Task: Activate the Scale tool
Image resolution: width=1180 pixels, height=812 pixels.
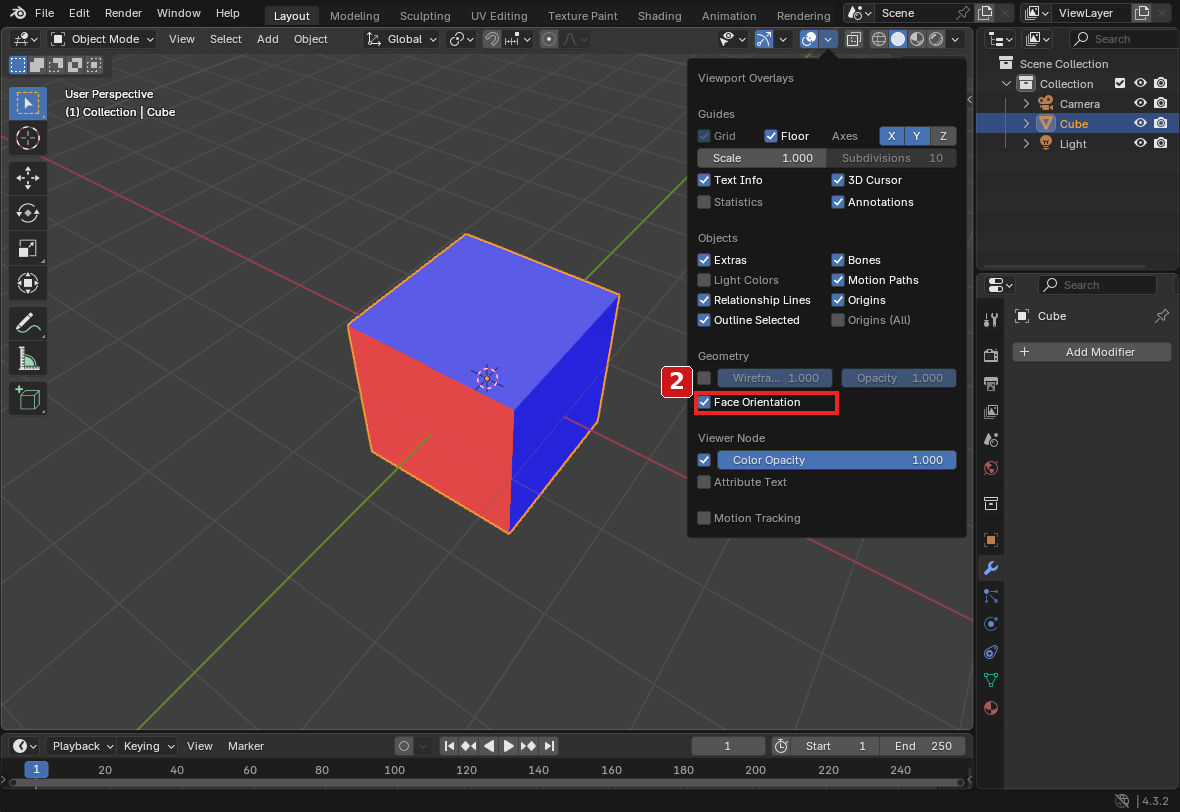Action: coord(28,248)
